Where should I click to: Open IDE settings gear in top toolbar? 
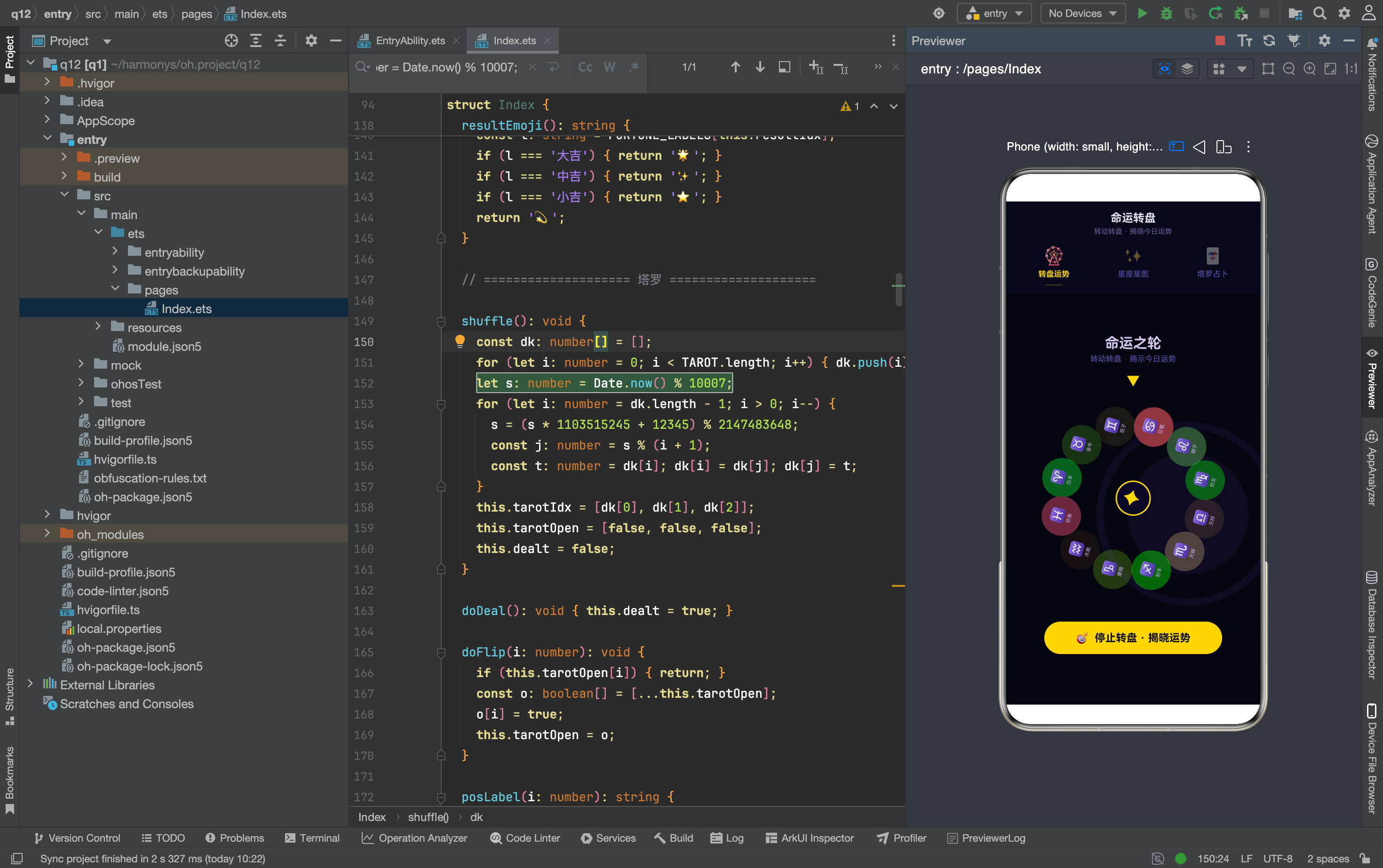1344,13
